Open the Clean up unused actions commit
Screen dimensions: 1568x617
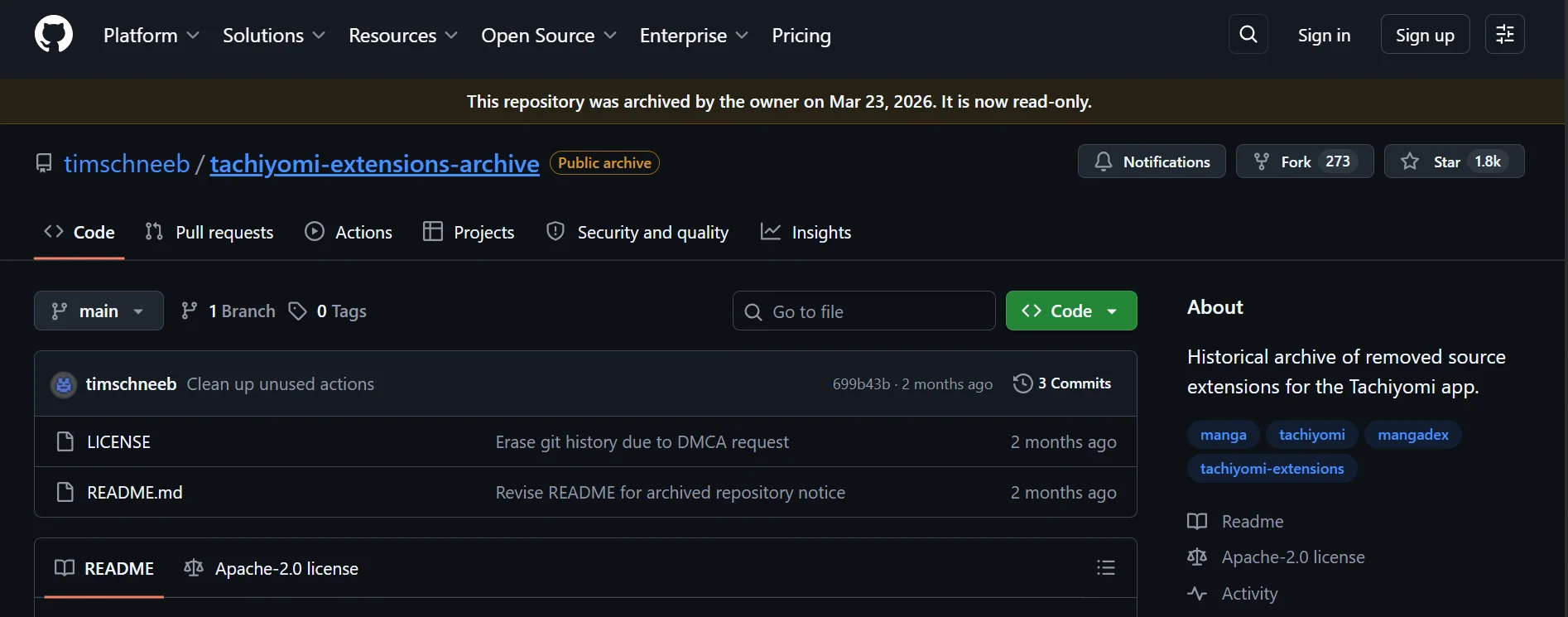tap(281, 383)
